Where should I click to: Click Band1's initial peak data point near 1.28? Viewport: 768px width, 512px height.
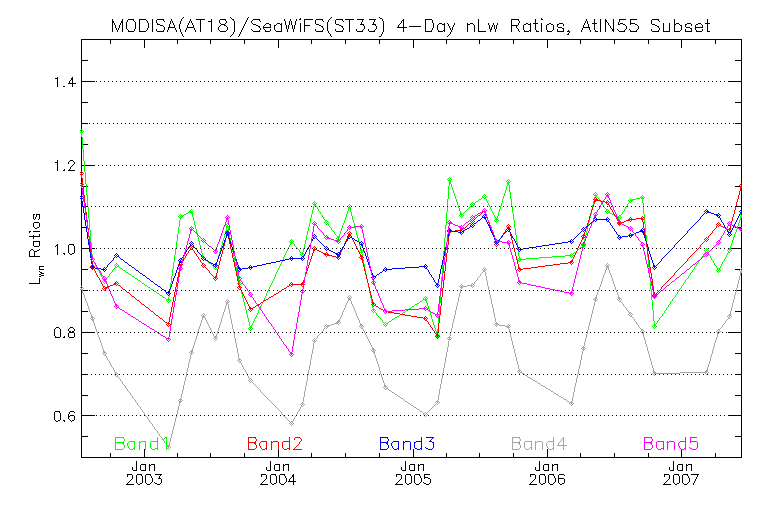click(82, 132)
